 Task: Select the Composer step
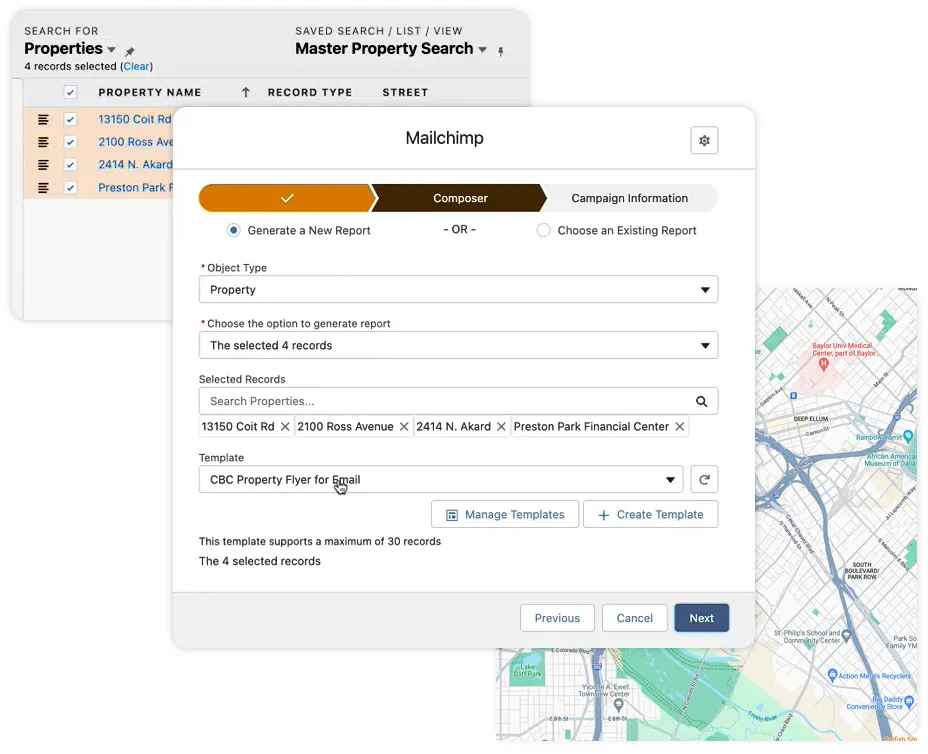tap(460, 198)
